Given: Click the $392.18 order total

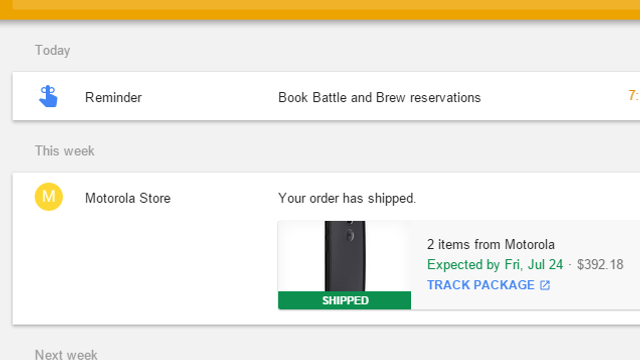Looking at the screenshot, I should 600,264.
